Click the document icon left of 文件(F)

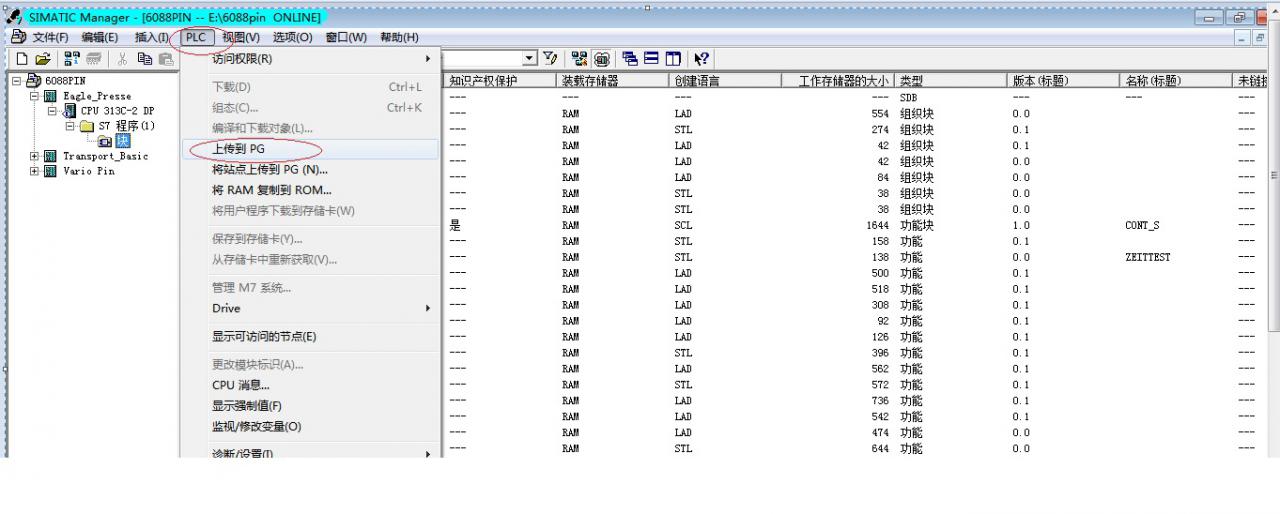click(x=18, y=37)
